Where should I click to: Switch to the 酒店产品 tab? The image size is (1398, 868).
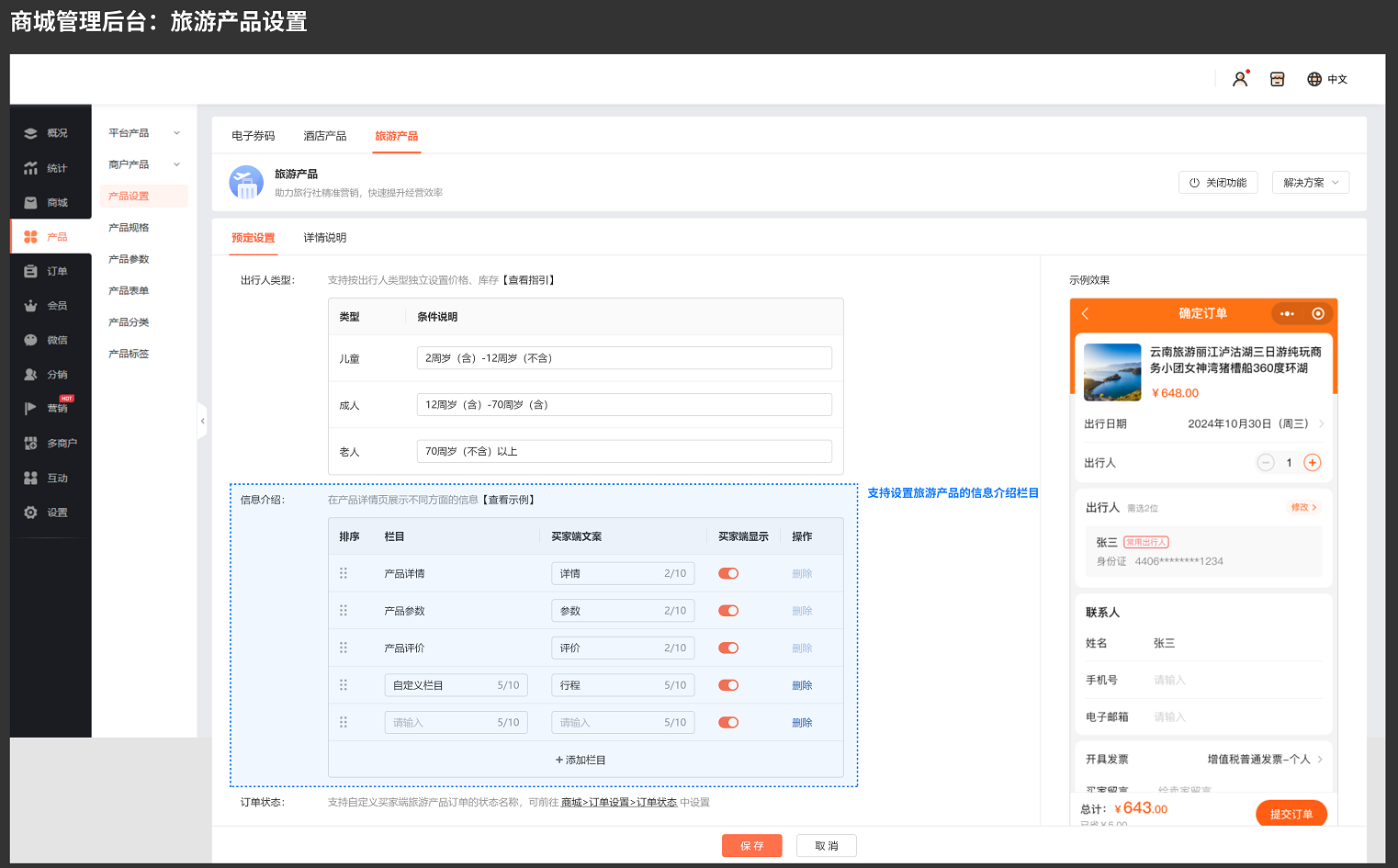click(x=325, y=136)
